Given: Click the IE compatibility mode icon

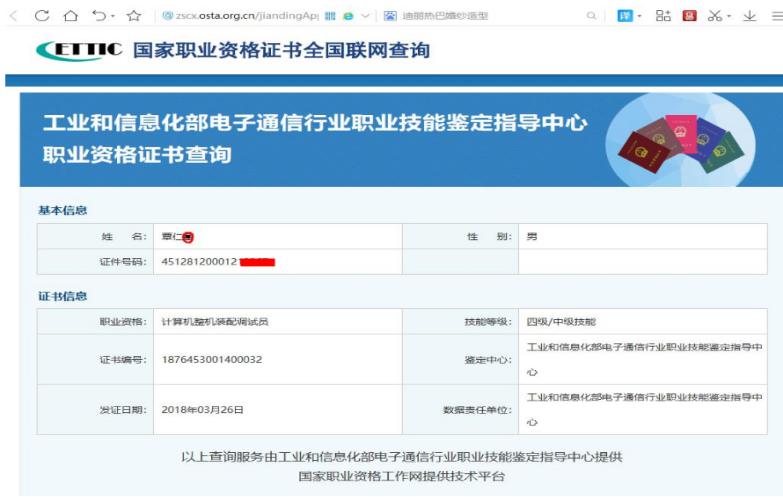Looking at the screenshot, I should [347, 16].
